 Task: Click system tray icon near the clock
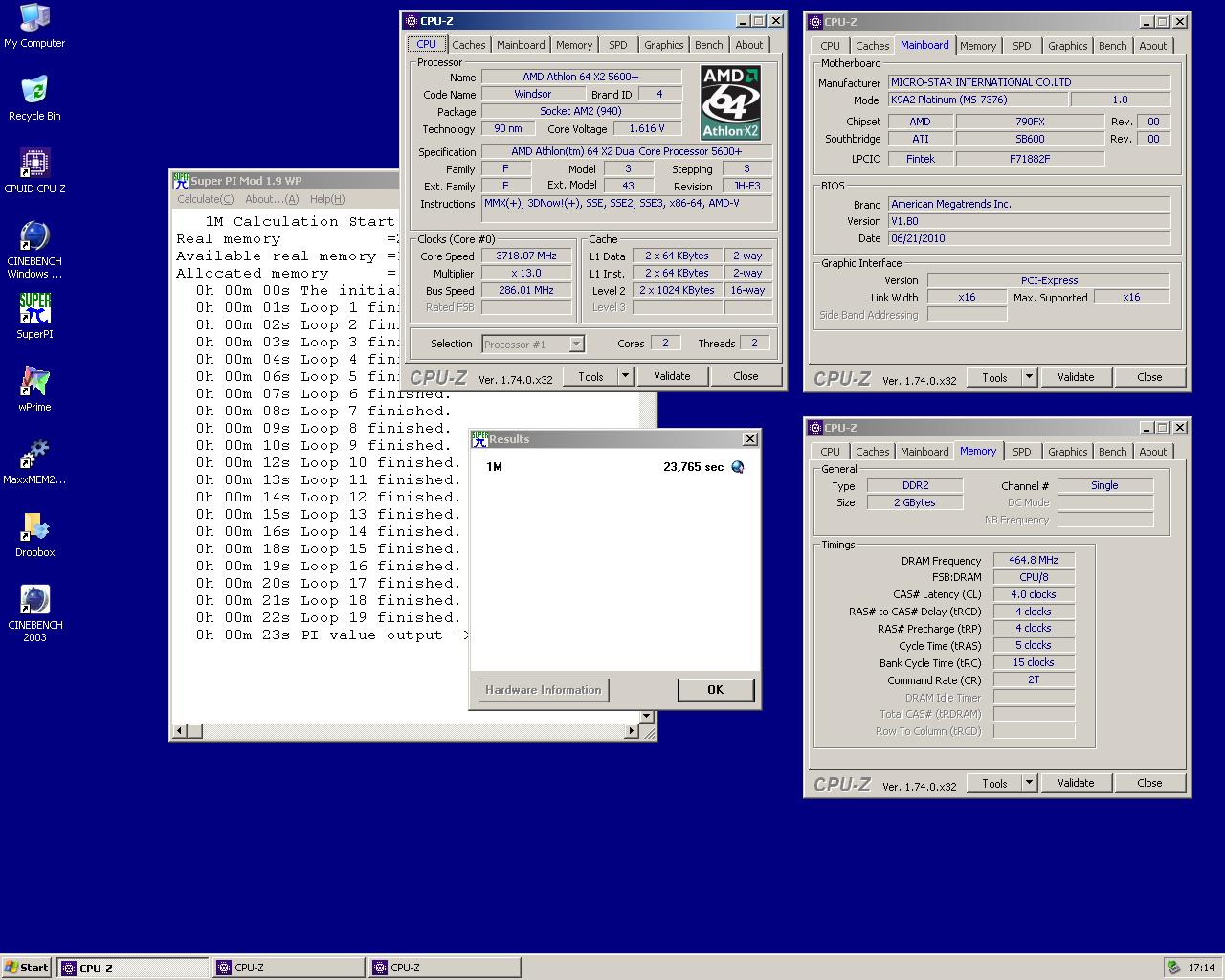click(1173, 968)
